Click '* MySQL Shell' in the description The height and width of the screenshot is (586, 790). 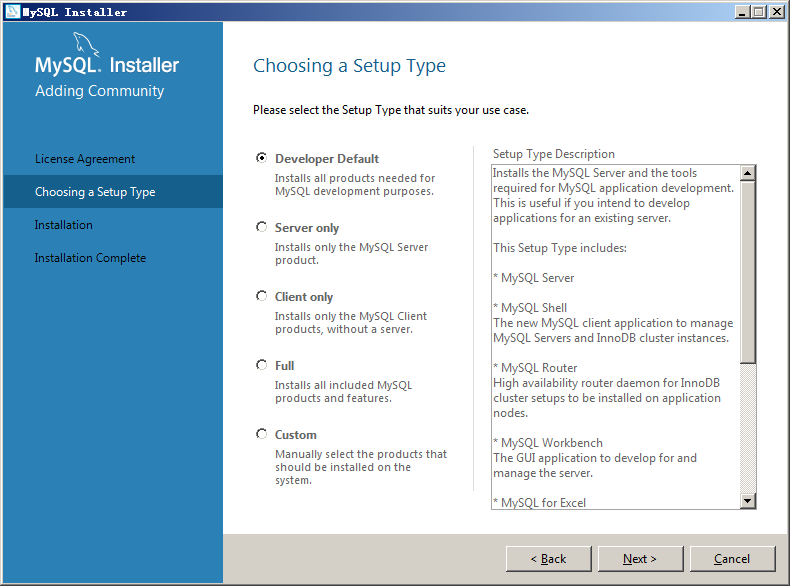pos(530,308)
